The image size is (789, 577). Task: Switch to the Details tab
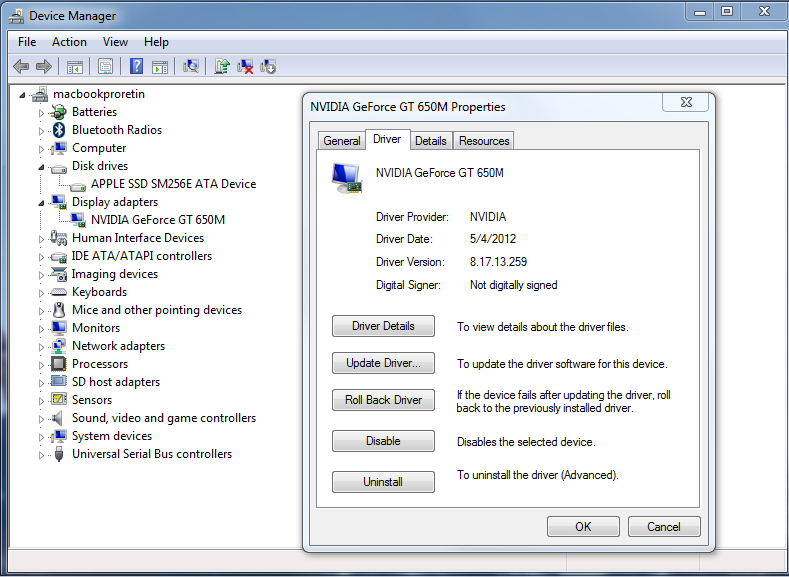tap(431, 141)
